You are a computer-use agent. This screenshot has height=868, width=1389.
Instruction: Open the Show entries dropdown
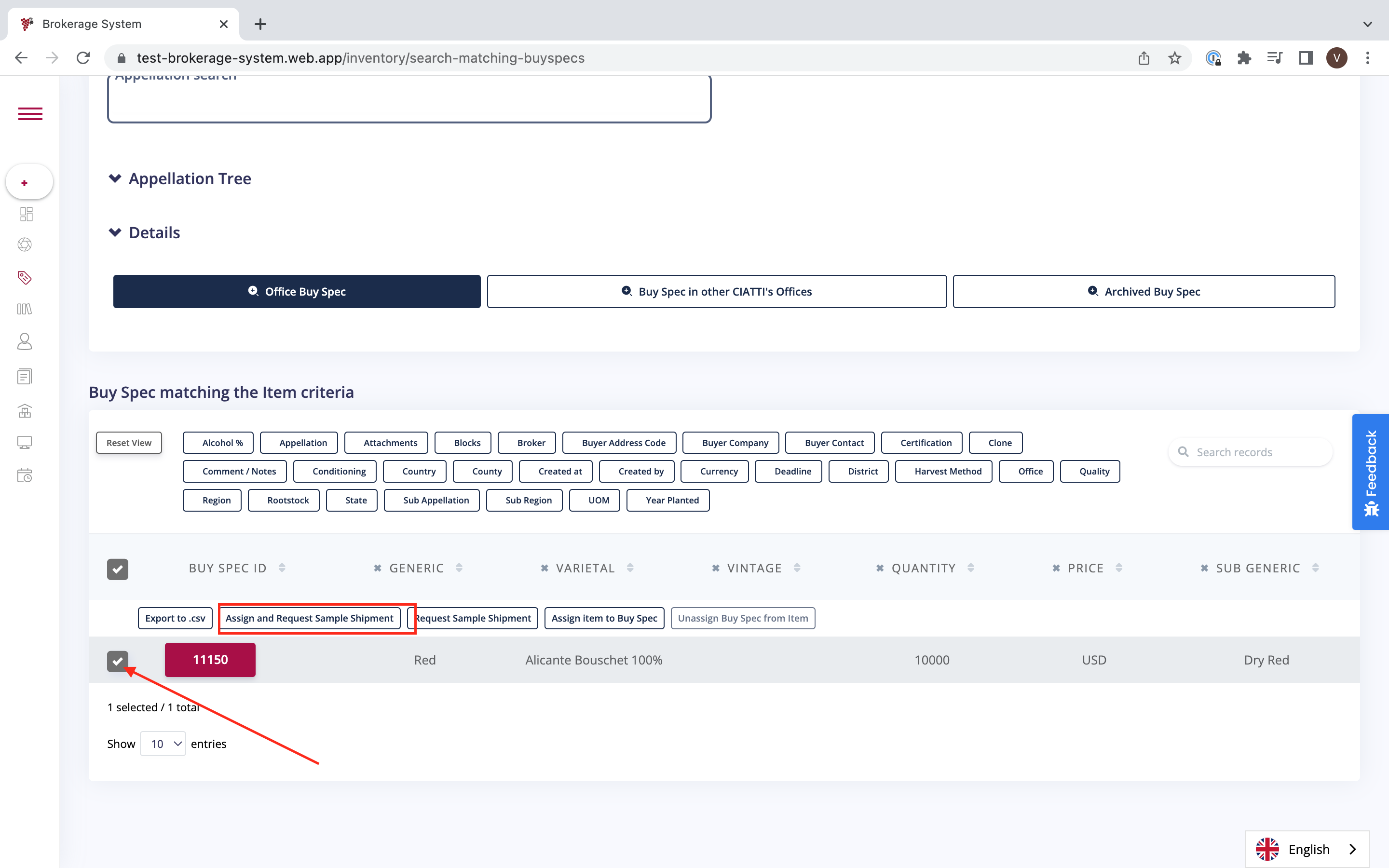pyautogui.click(x=163, y=744)
